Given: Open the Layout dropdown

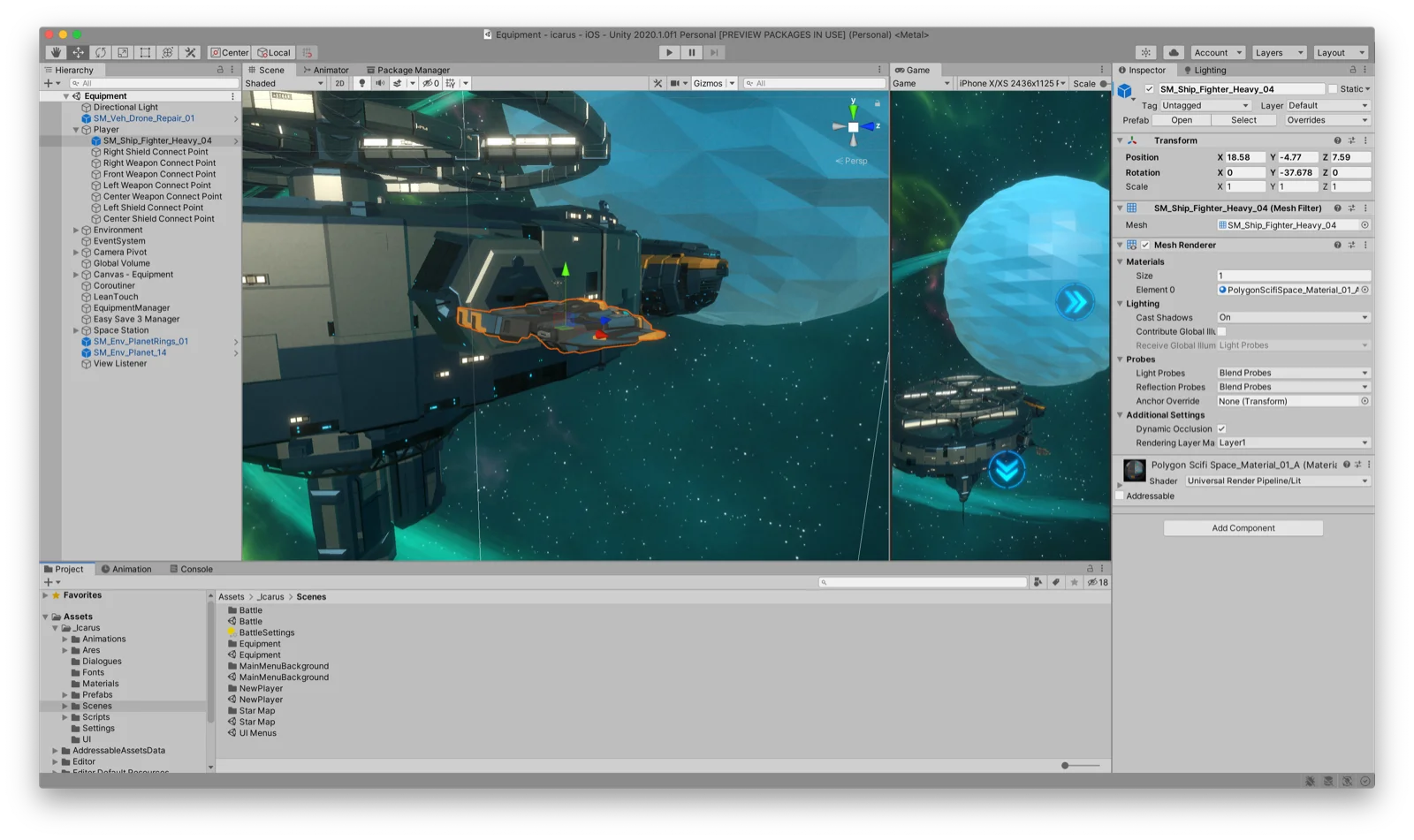Looking at the screenshot, I should 1338,52.
